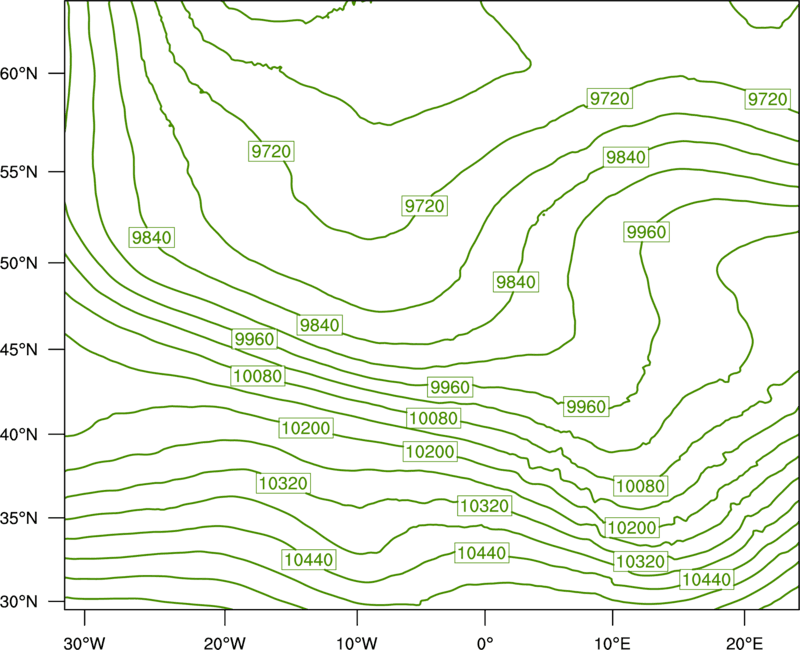Click the 30°N latitude axis label
800x650 pixels.
coord(19,602)
